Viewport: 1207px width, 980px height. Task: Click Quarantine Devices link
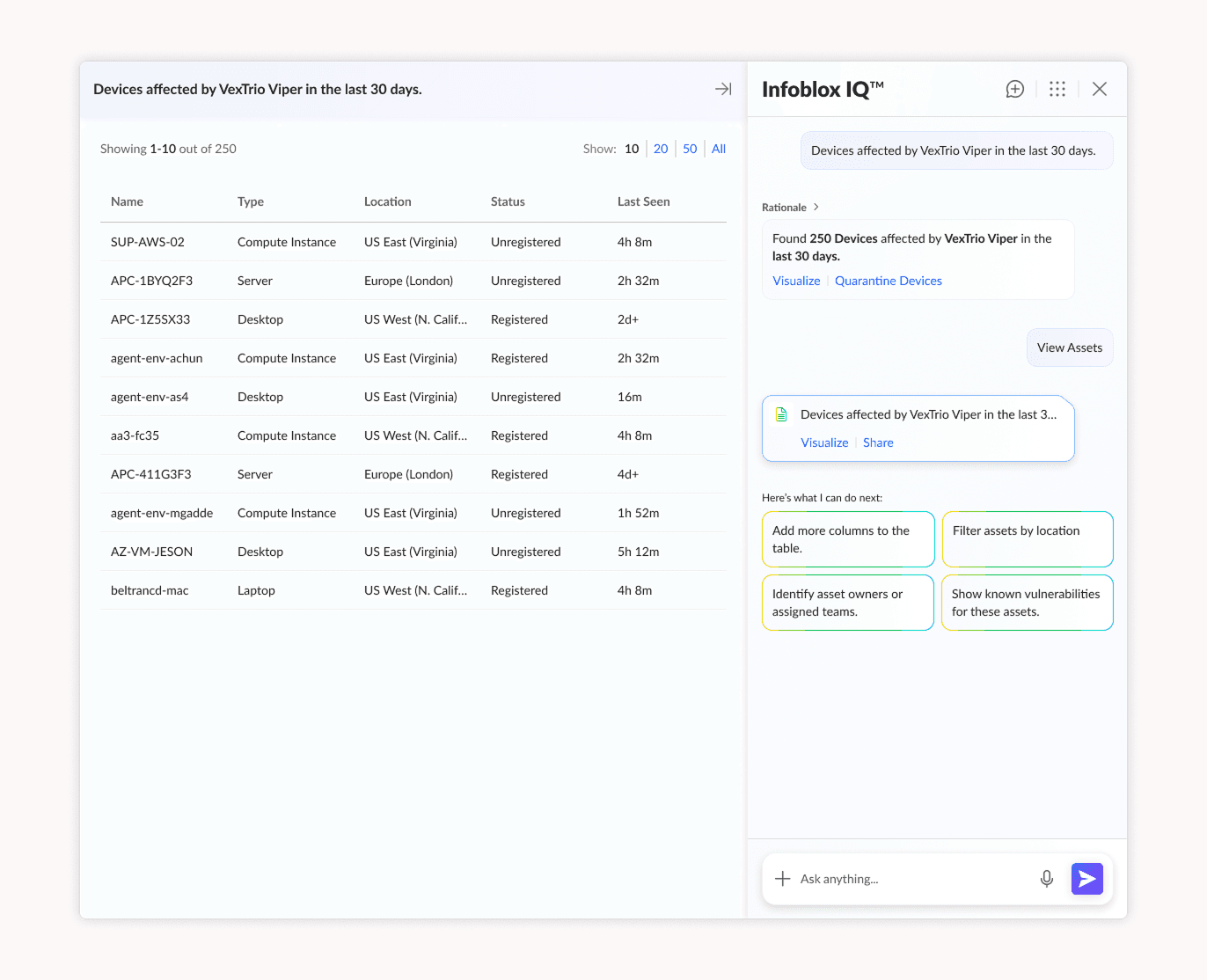pyautogui.click(x=889, y=281)
